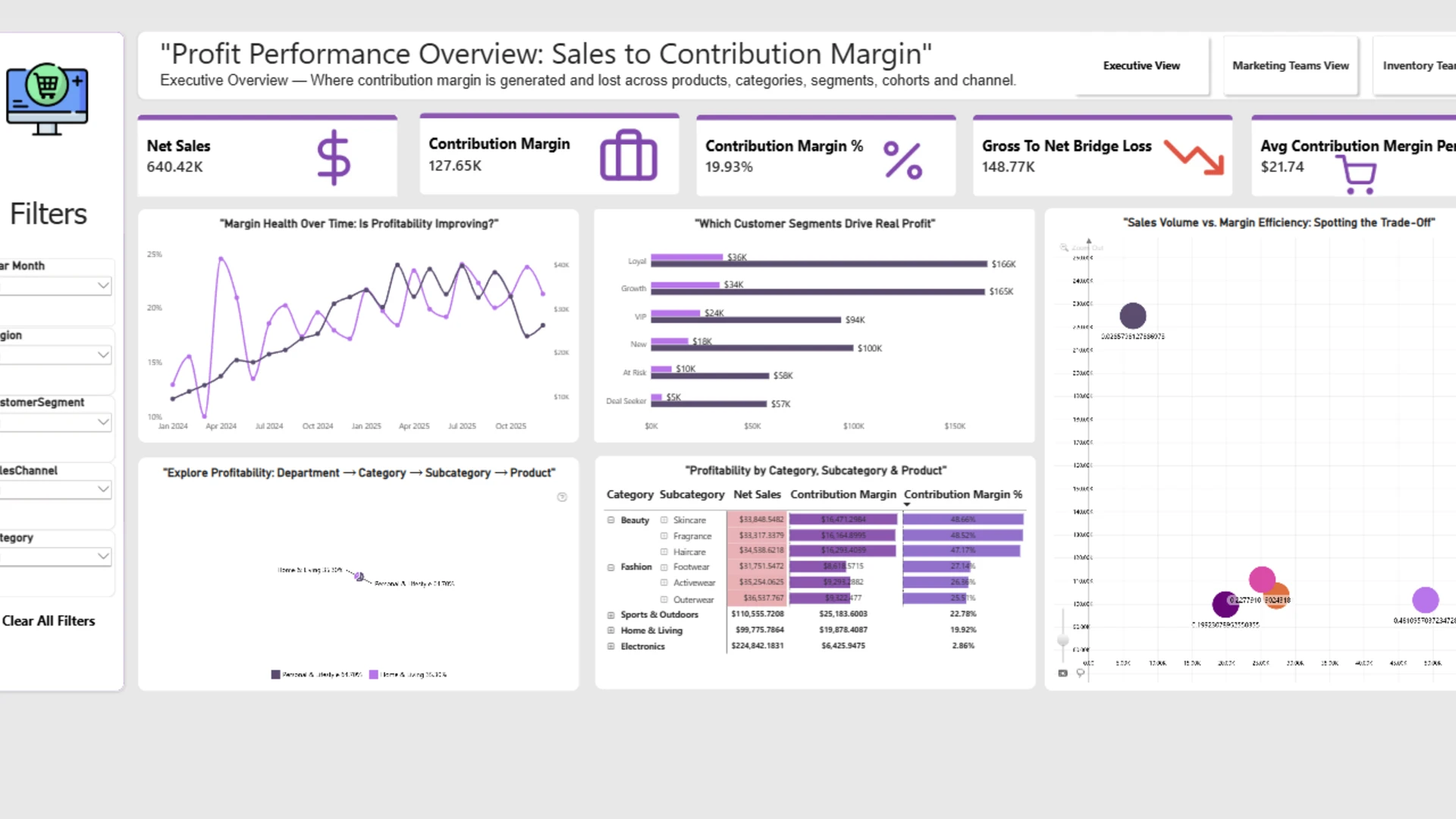Click the Contribution Margin column header in table
Screen dimensions: 1456x819
(843, 494)
